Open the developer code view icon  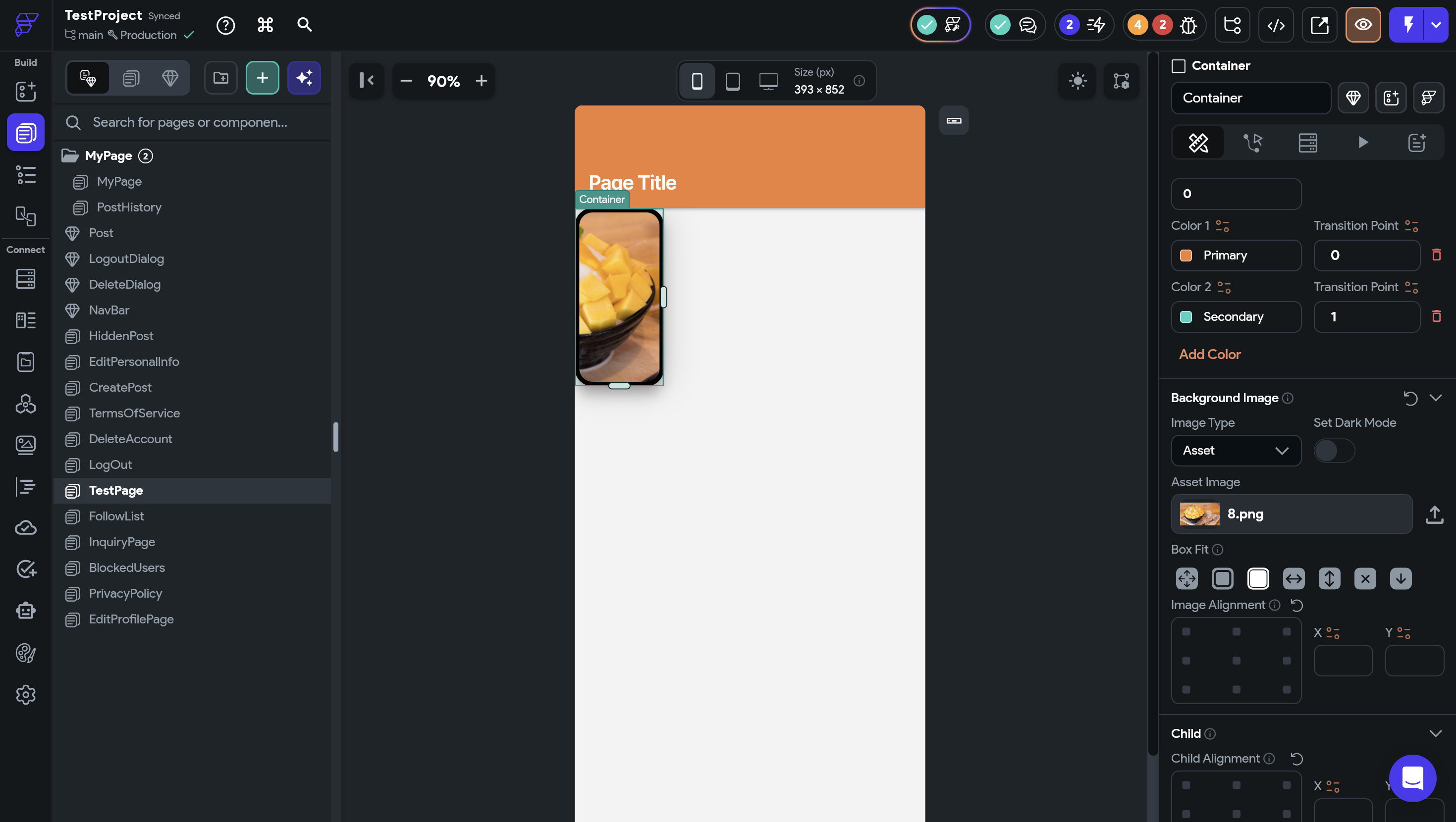1276,25
